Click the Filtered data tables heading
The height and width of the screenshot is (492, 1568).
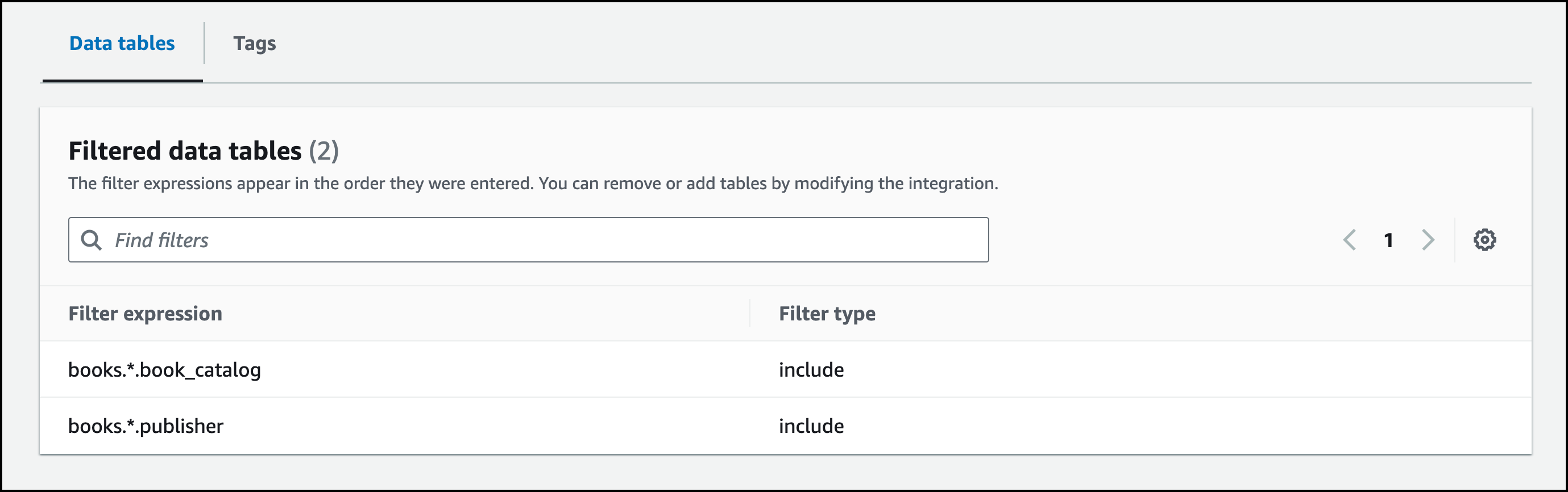pos(184,151)
